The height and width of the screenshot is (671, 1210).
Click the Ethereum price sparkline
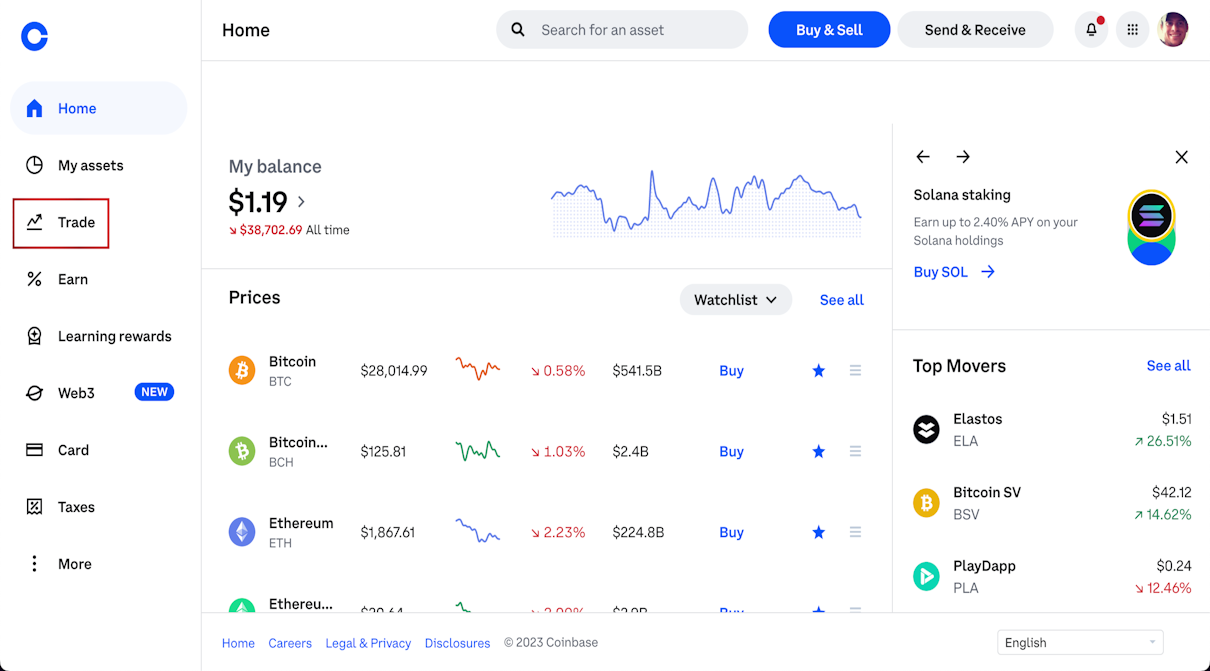pyautogui.click(x=478, y=530)
